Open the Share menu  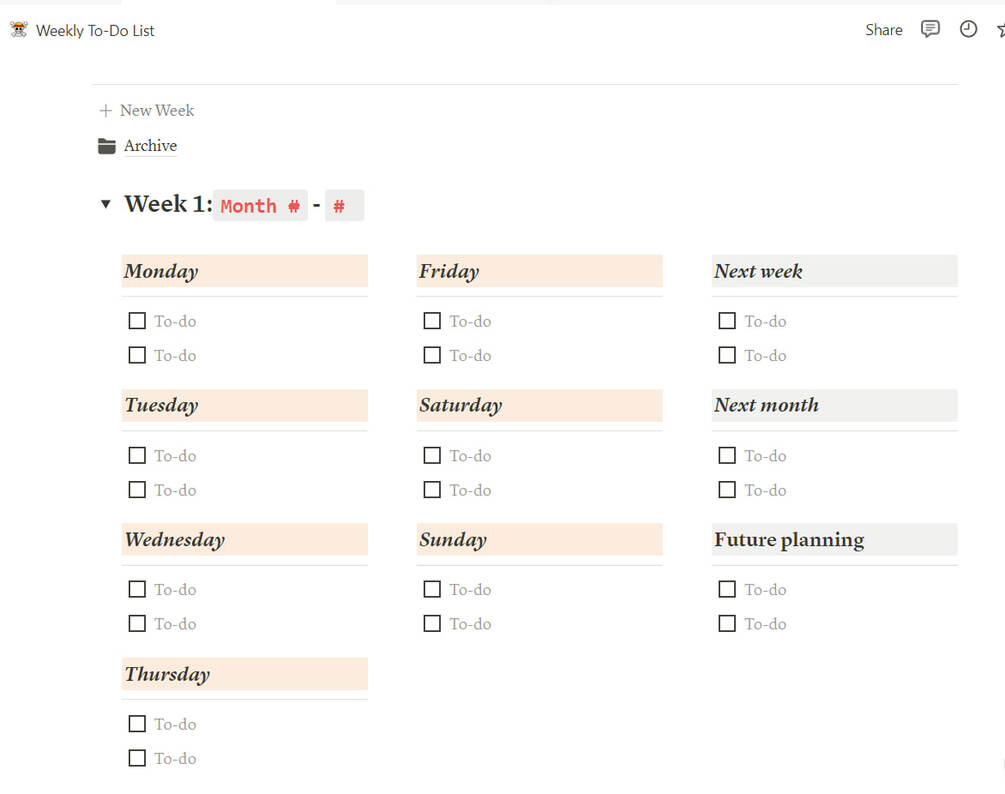(884, 30)
